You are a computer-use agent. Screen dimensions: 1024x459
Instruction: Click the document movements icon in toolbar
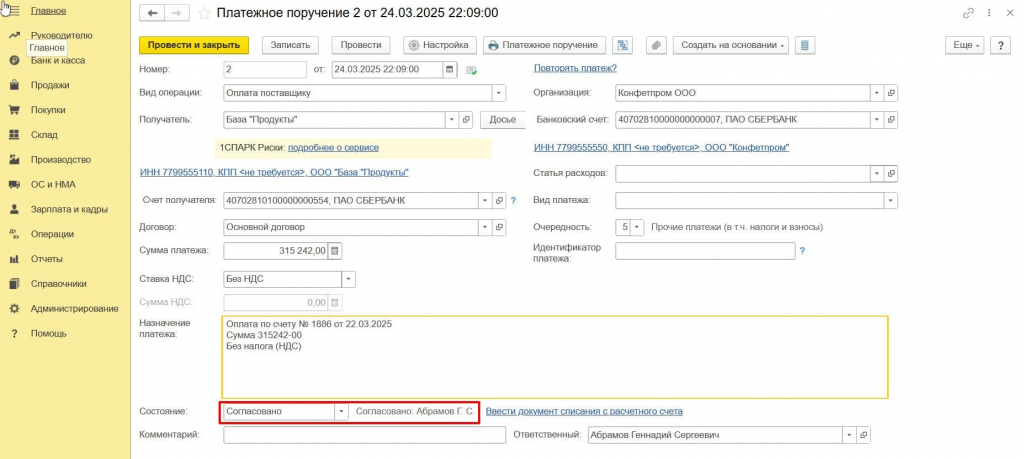click(623, 45)
